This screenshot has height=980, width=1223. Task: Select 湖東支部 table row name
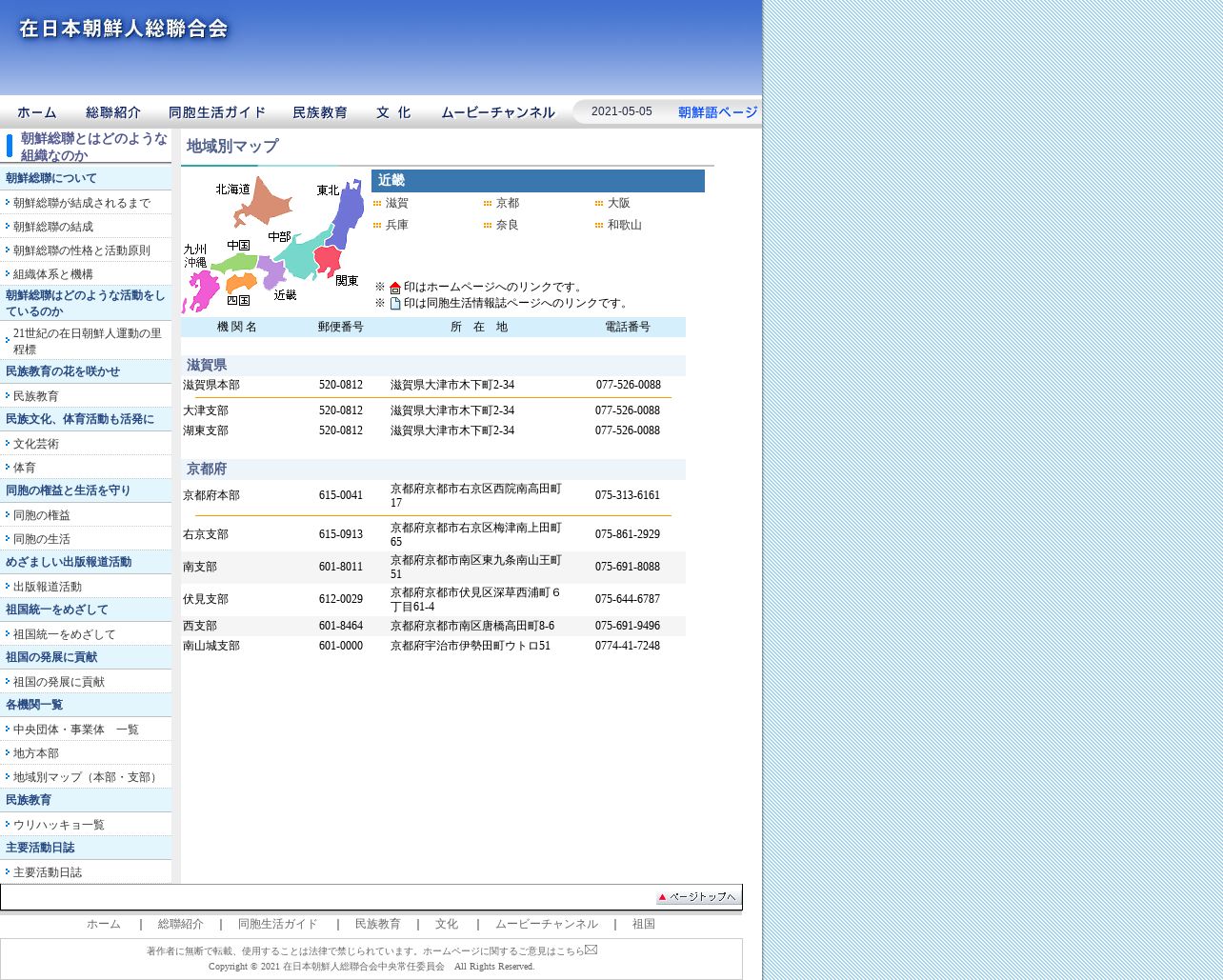click(x=206, y=430)
